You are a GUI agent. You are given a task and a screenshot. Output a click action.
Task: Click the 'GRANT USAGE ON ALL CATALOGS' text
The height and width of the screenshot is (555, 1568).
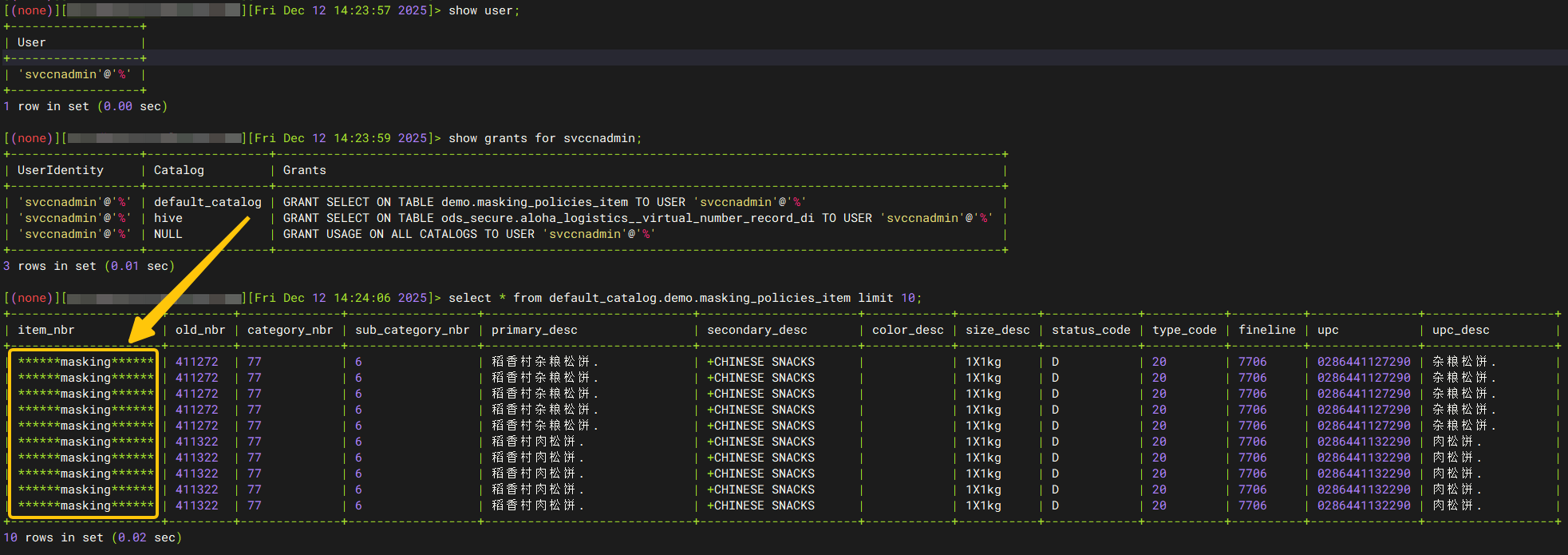[379, 234]
